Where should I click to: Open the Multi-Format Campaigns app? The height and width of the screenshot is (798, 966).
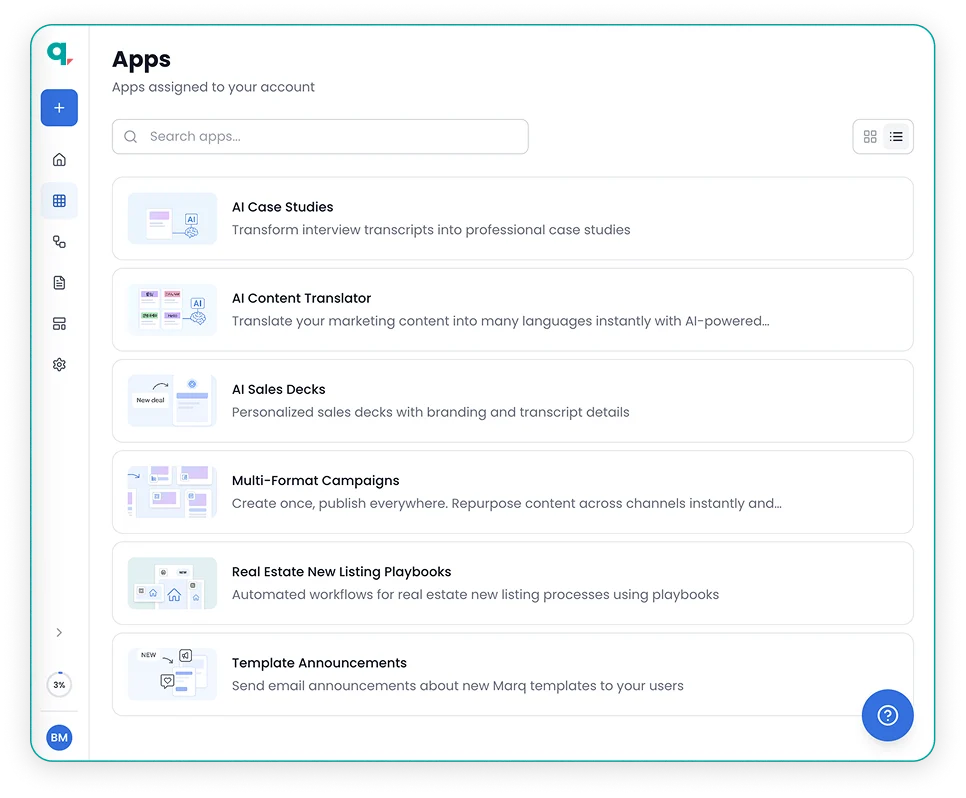coord(512,491)
